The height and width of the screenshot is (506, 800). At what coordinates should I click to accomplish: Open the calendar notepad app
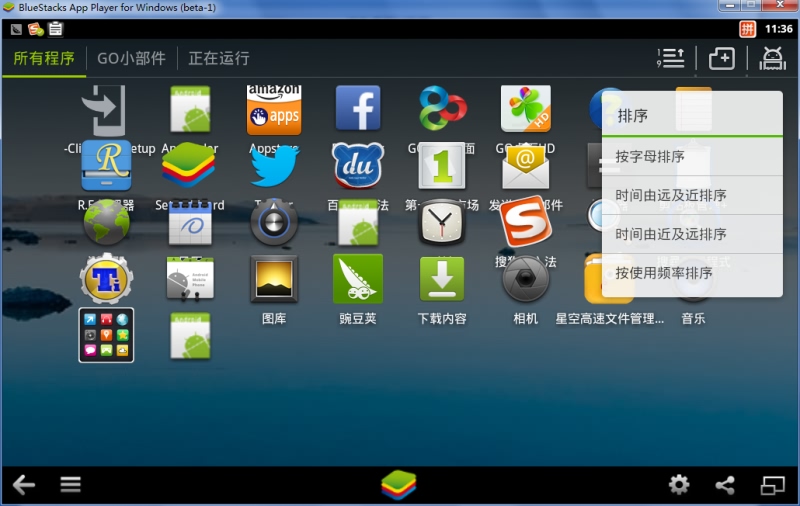click(190, 222)
